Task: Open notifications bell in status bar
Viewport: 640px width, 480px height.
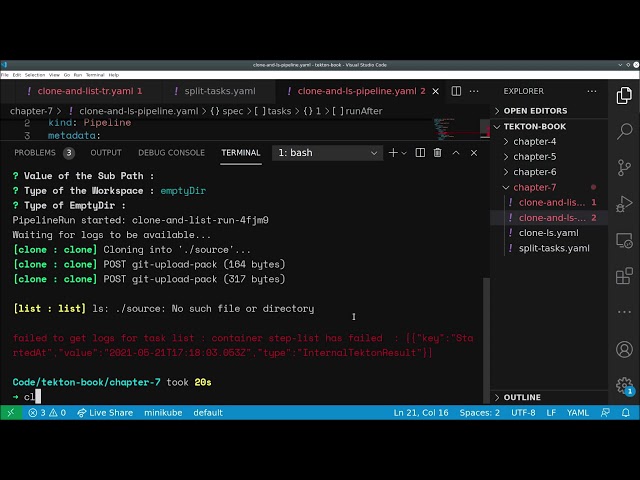Action: pyautogui.click(x=625, y=413)
